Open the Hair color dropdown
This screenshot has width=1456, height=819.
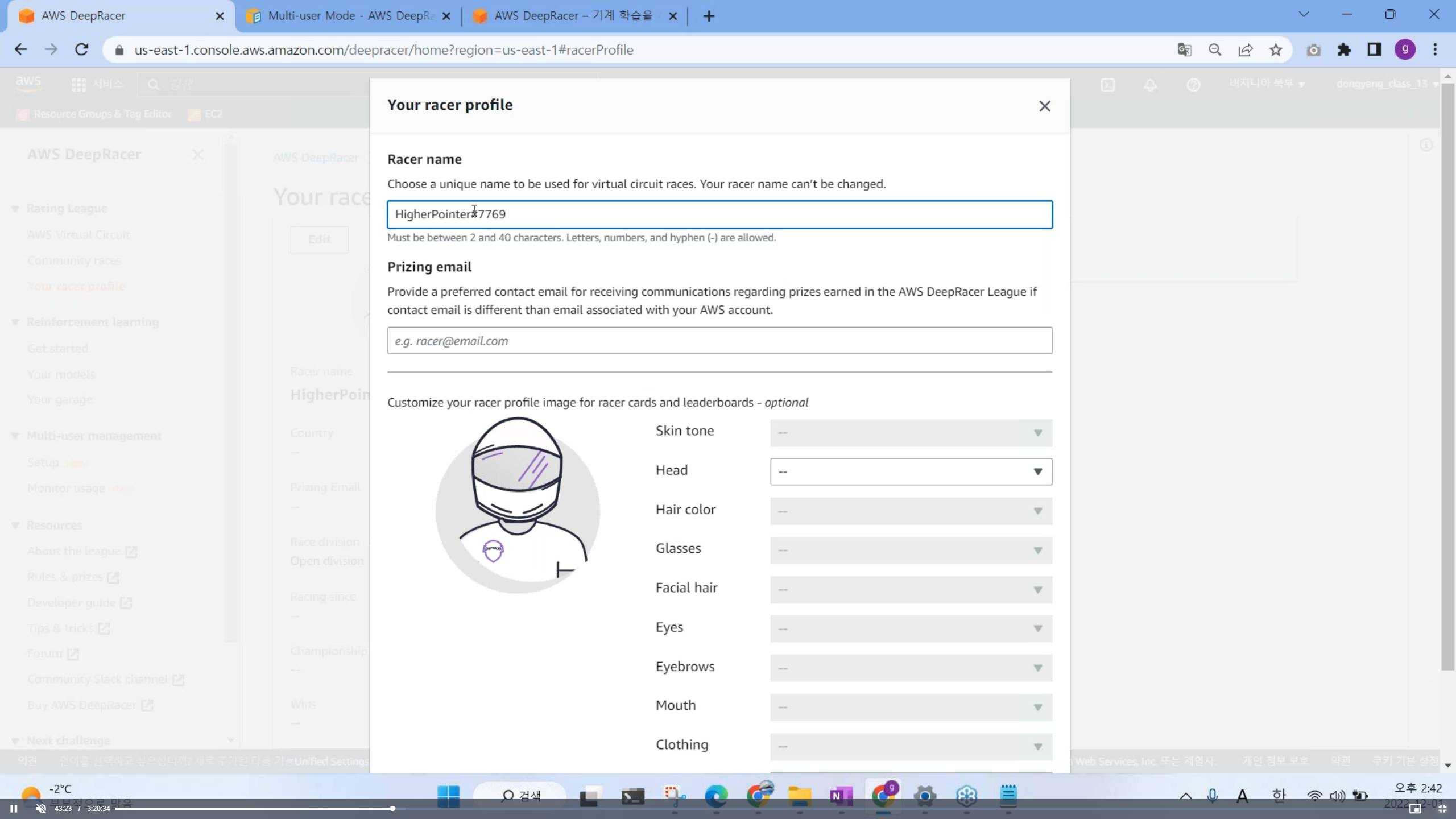(x=911, y=511)
